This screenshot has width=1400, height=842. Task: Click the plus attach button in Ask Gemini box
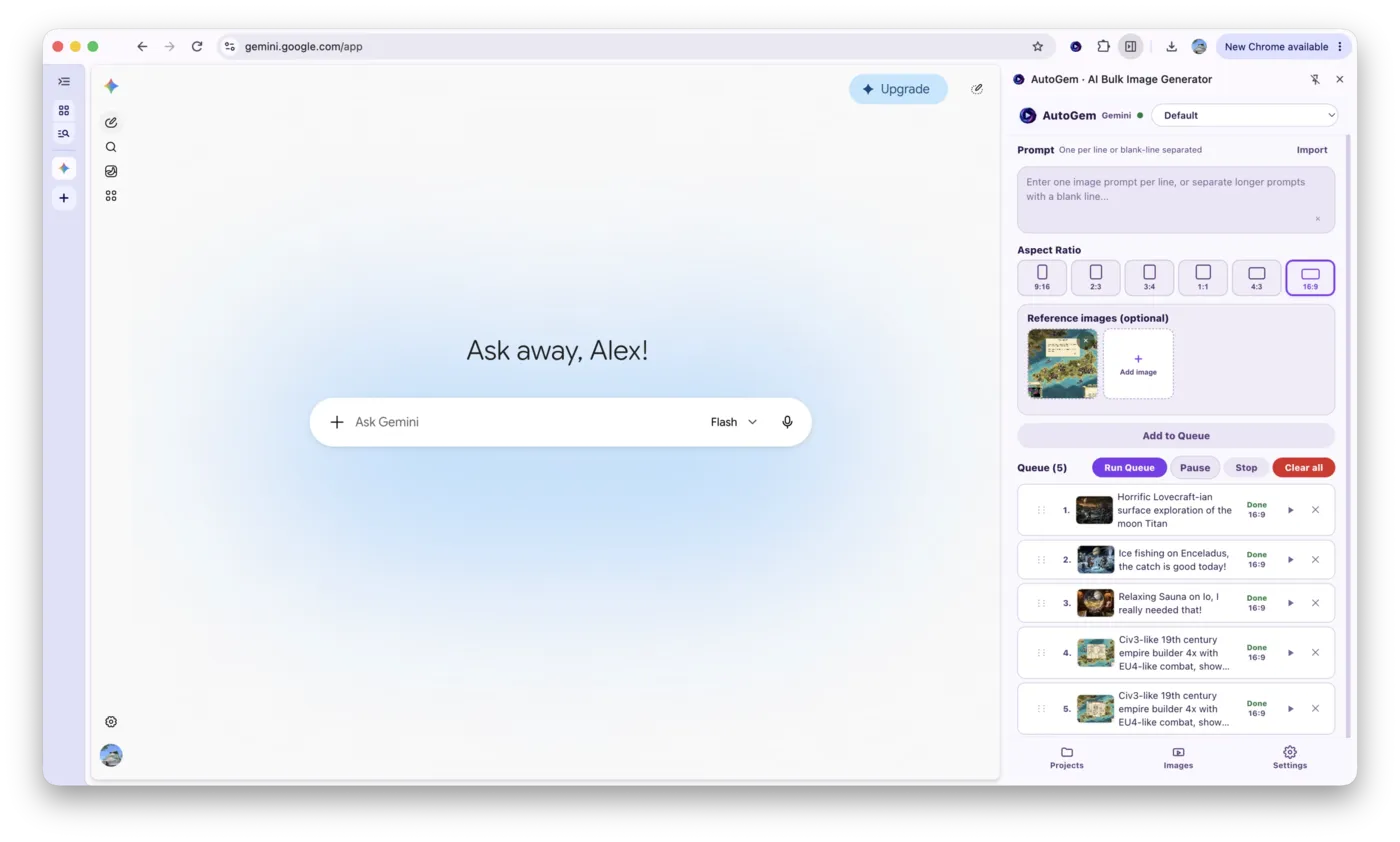(337, 422)
